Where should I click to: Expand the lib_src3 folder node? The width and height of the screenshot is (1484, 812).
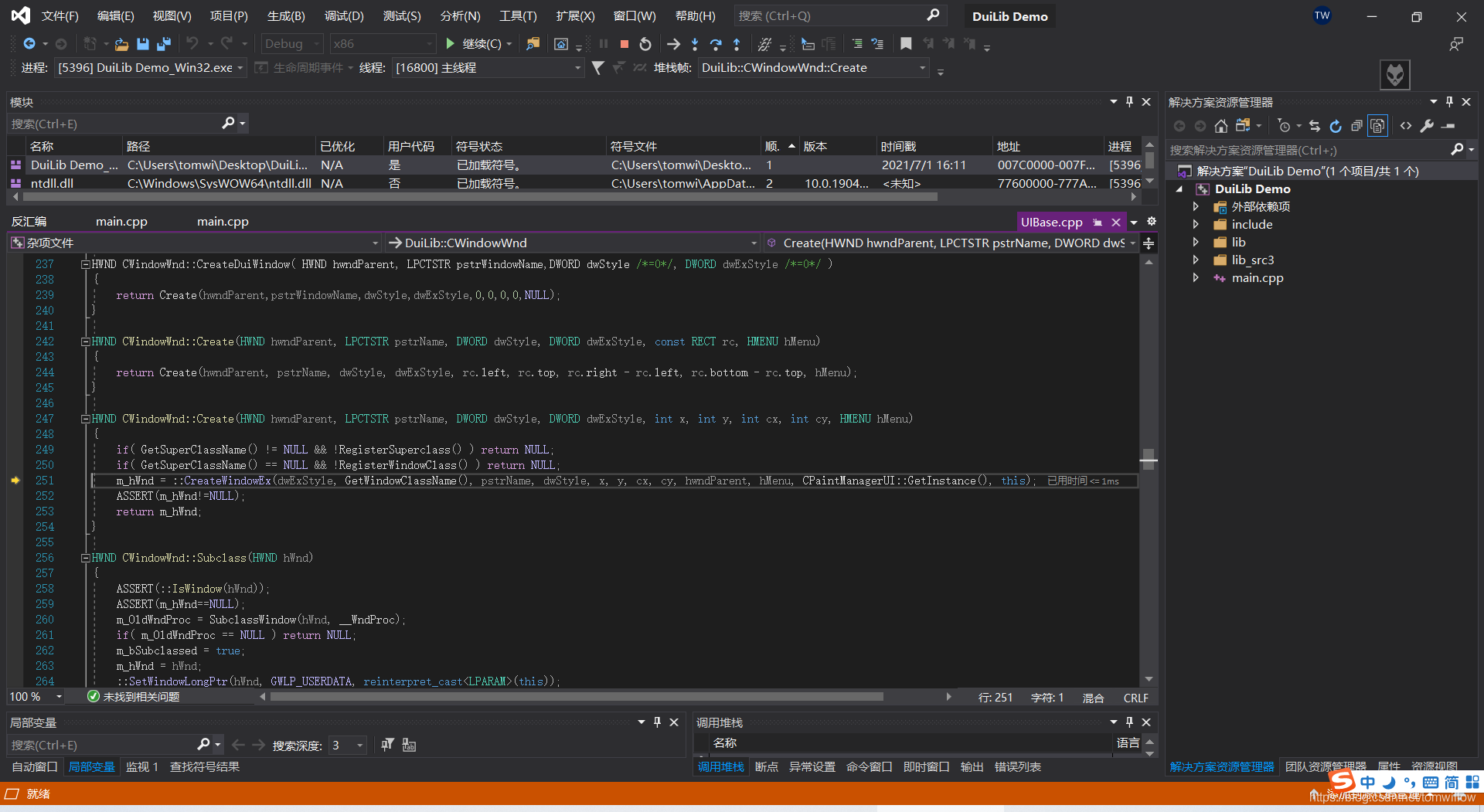point(1196,260)
